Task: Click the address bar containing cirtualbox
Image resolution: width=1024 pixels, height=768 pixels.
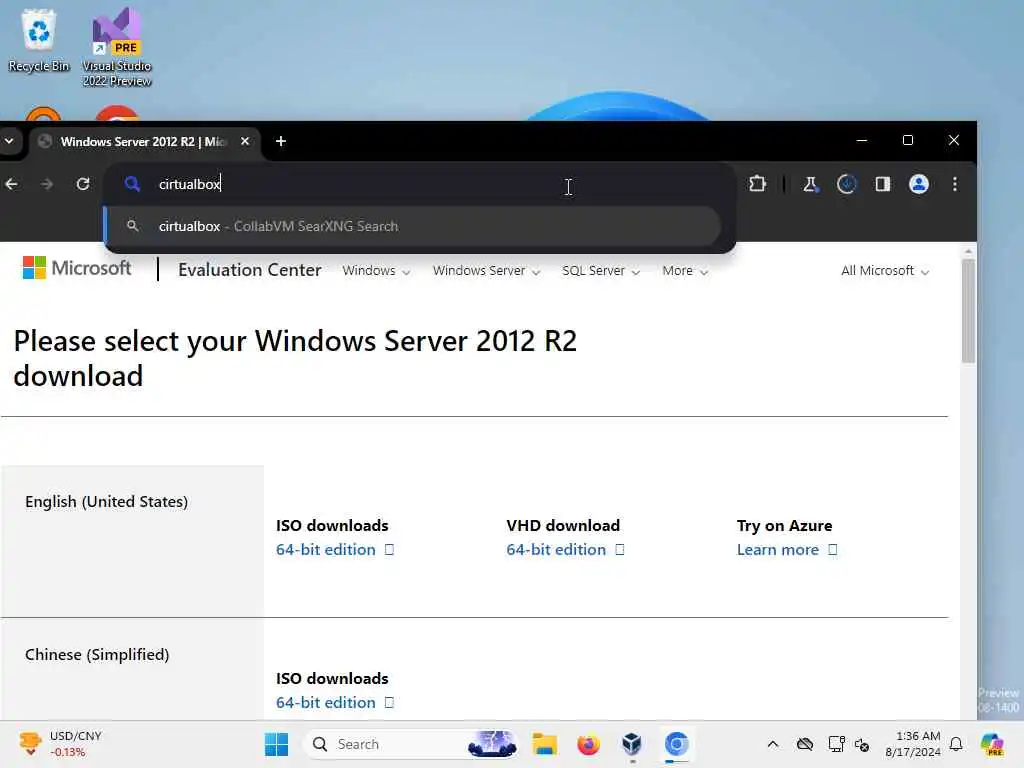Action: tap(418, 184)
